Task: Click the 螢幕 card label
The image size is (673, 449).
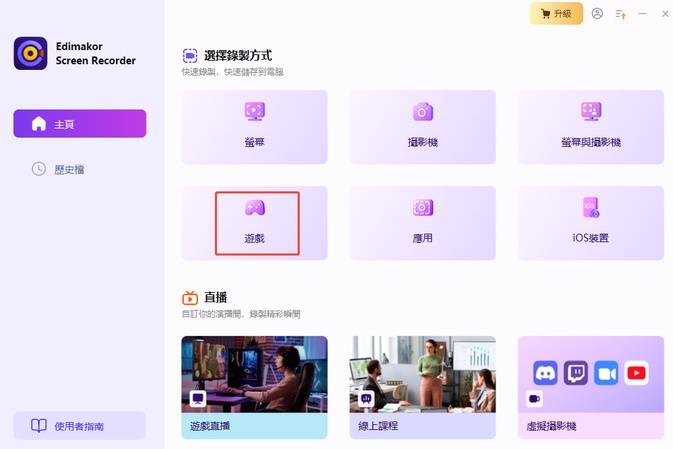Action: 255,142
